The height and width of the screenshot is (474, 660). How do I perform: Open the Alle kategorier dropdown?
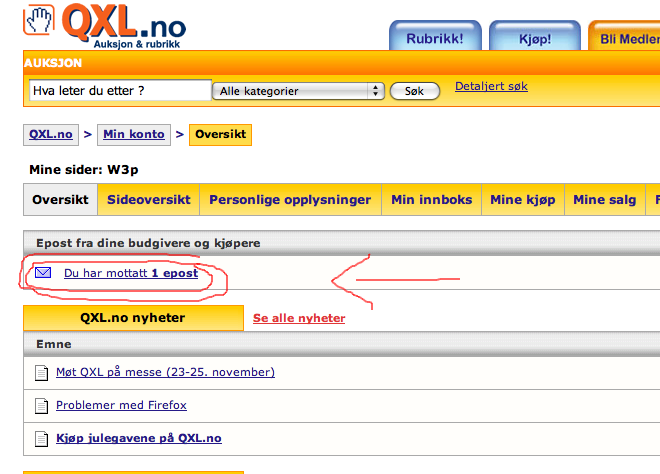298,91
